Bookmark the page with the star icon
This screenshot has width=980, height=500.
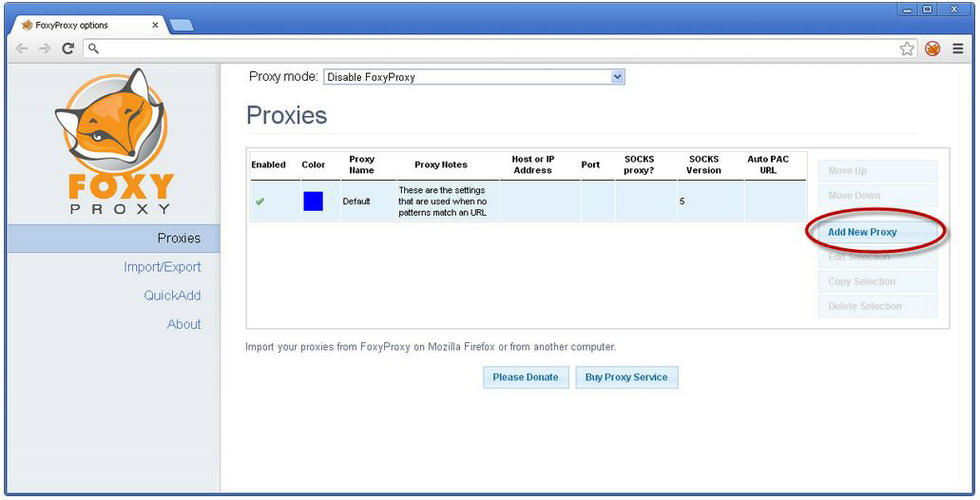click(x=907, y=49)
